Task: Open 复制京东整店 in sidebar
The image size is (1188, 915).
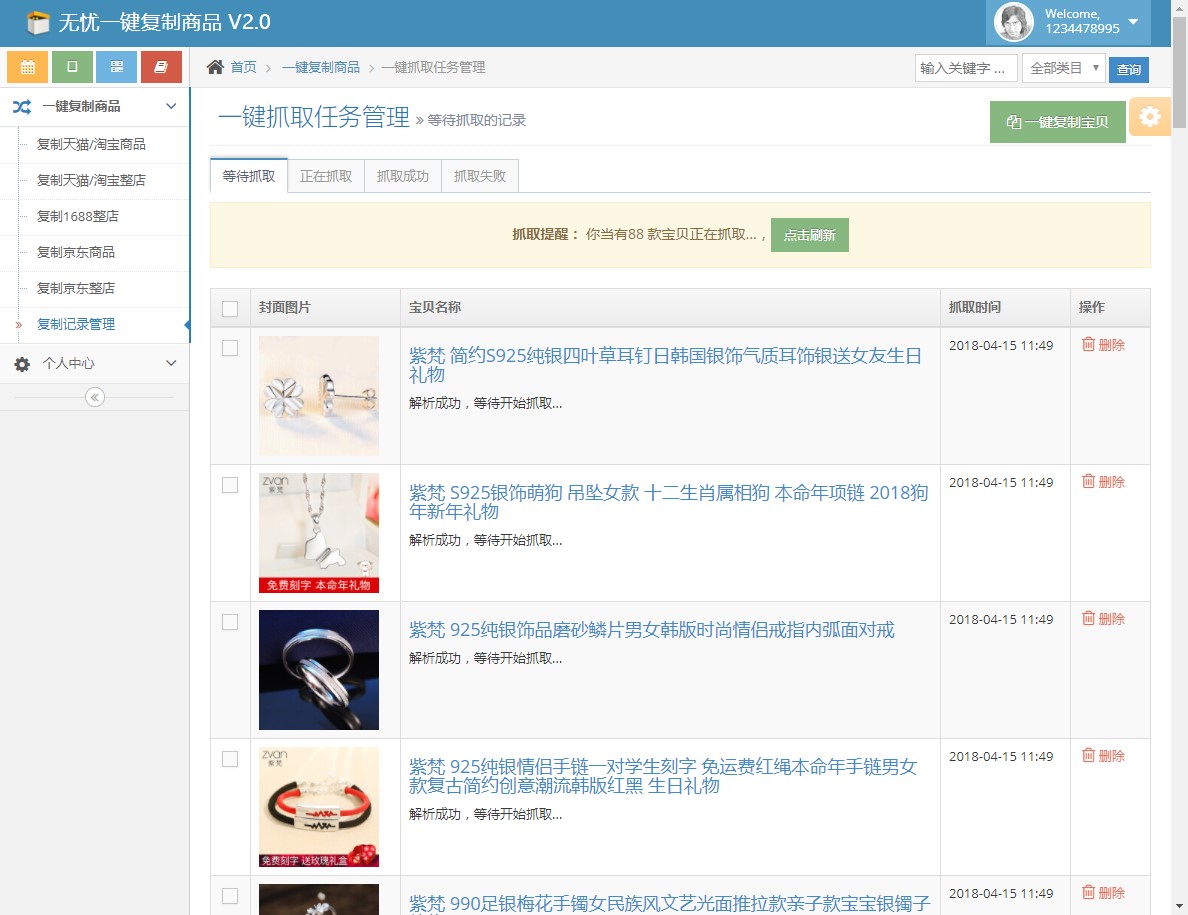Action: 76,288
